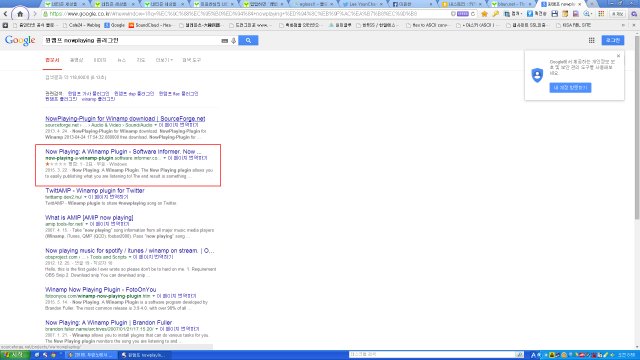Open dropdown arrow beside SourceForge result URL
Viewport: 640px width, 360px height.
(x=155, y=125)
